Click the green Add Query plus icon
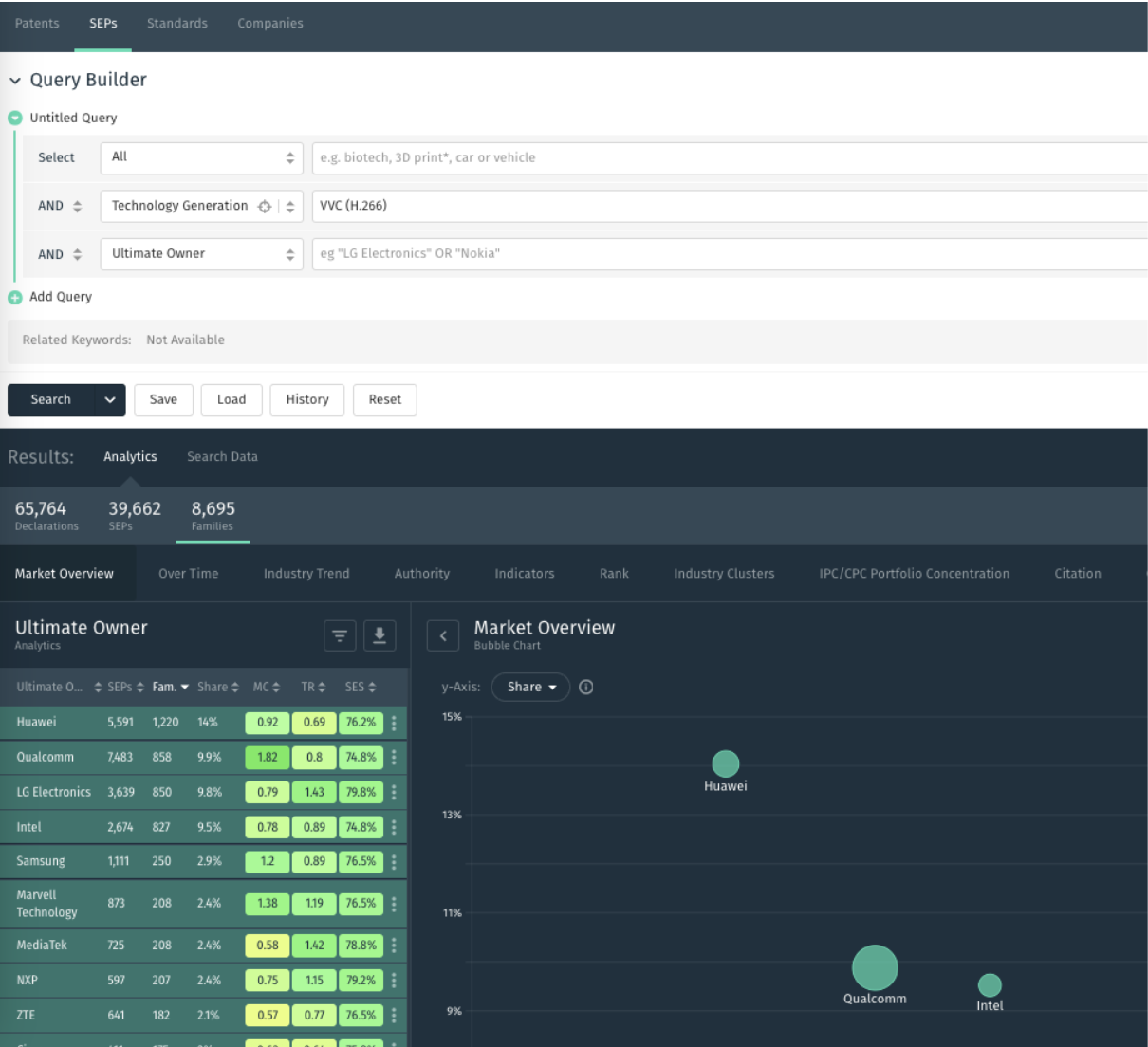 (15, 297)
